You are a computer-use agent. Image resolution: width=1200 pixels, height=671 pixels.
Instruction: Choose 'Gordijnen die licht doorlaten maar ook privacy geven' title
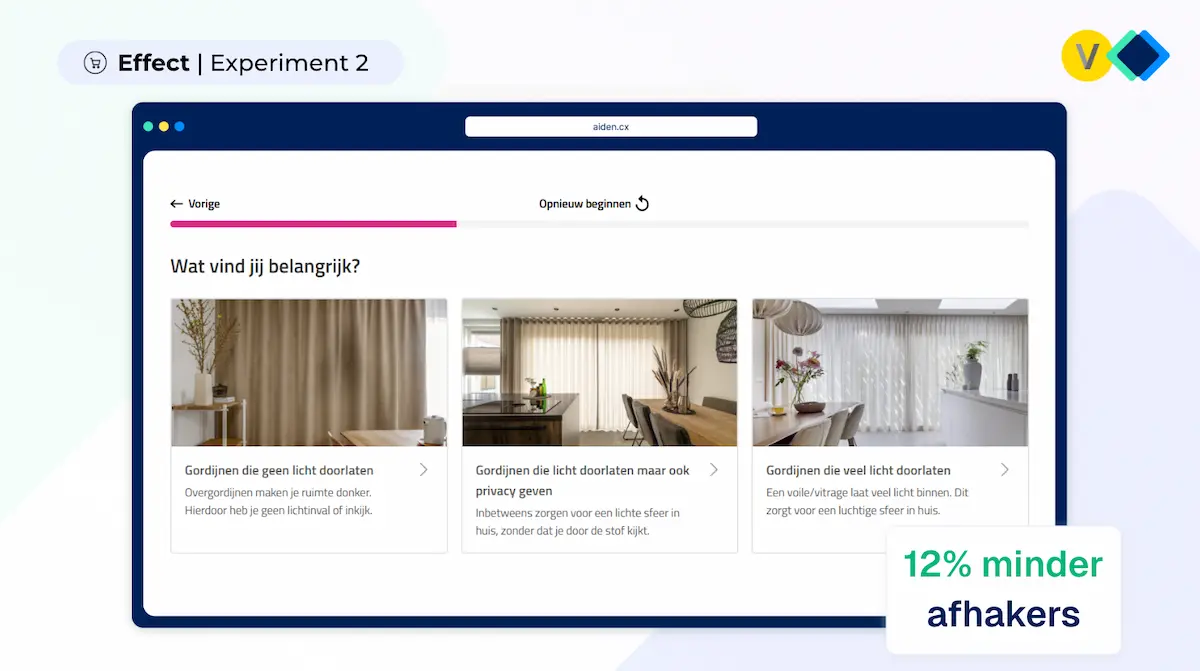tap(583, 481)
